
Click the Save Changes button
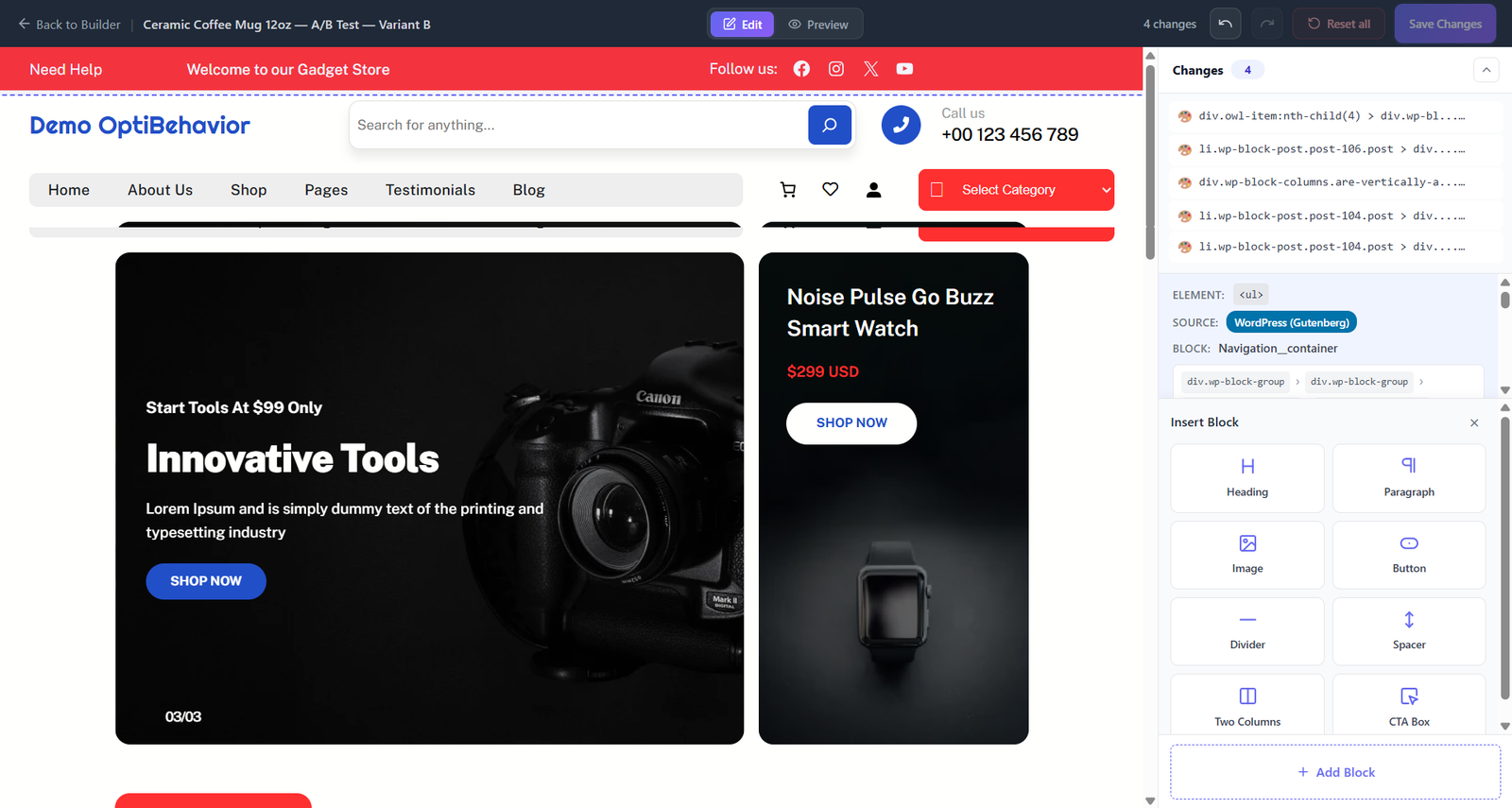[1445, 24]
